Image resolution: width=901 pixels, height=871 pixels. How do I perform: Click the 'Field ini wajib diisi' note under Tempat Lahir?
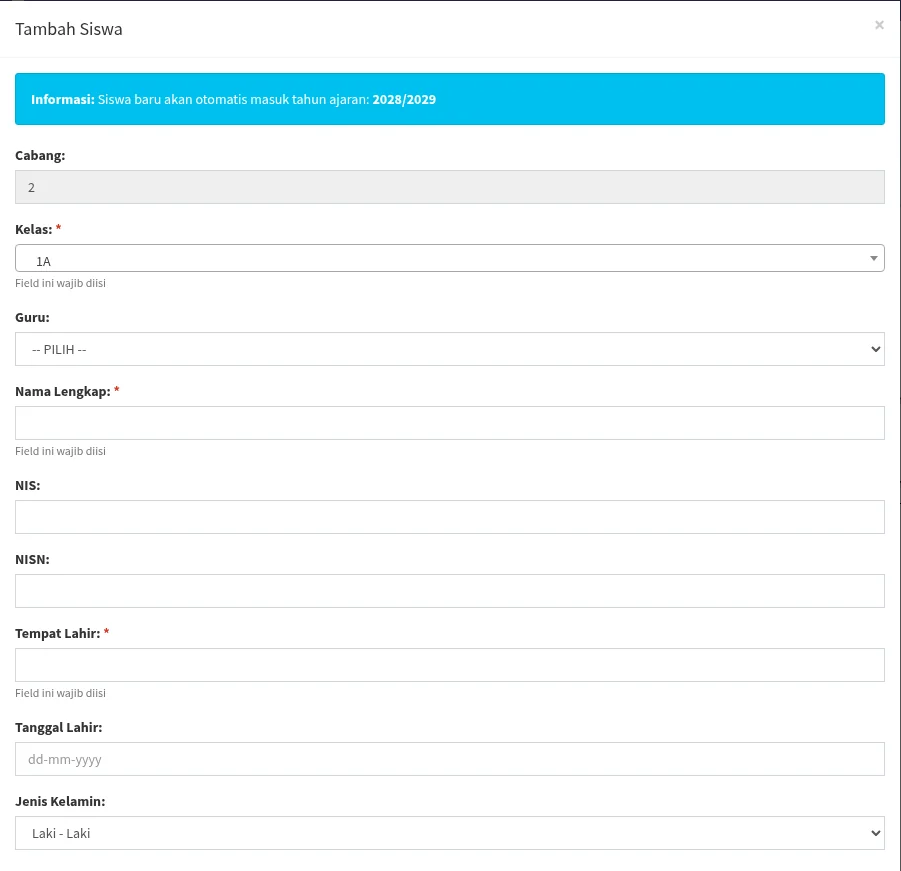(x=60, y=693)
